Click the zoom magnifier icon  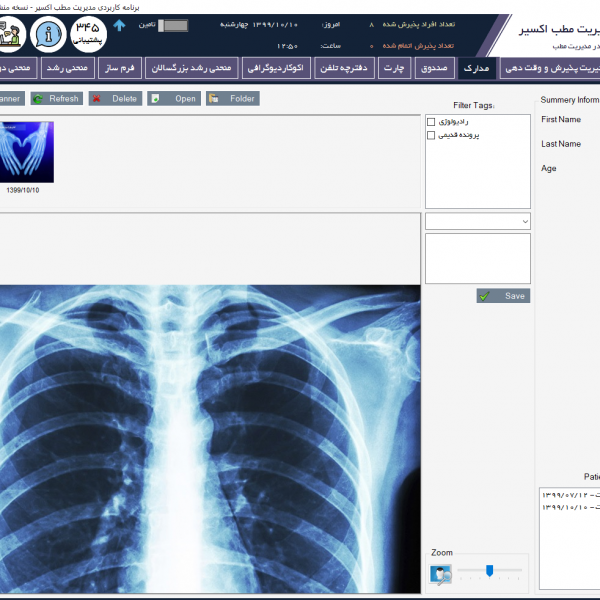(x=440, y=574)
